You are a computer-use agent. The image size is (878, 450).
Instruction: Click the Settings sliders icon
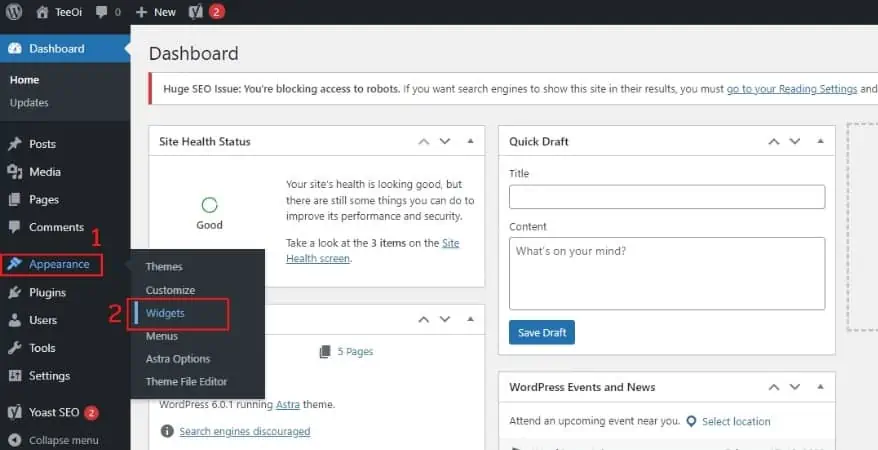(x=15, y=376)
